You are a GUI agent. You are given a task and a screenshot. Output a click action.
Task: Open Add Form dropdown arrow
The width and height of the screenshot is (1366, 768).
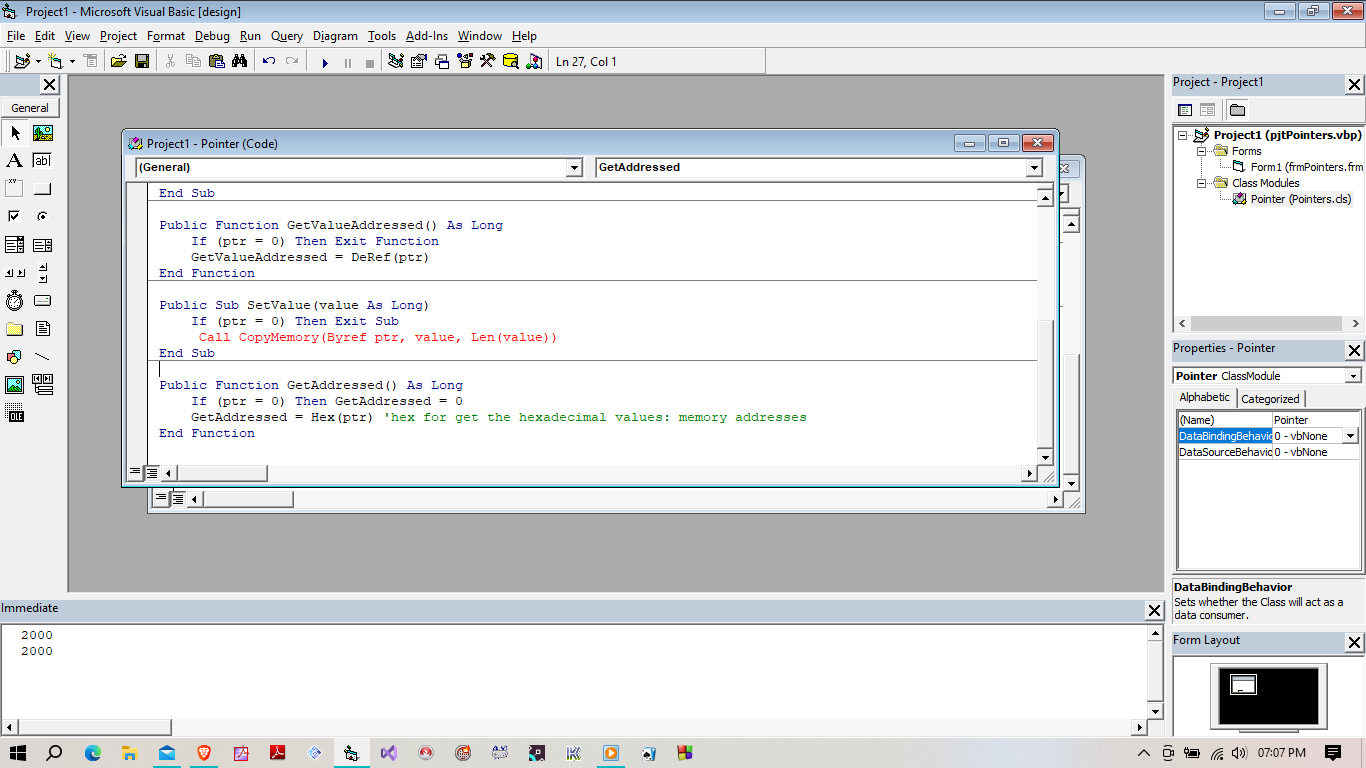(x=72, y=61)
